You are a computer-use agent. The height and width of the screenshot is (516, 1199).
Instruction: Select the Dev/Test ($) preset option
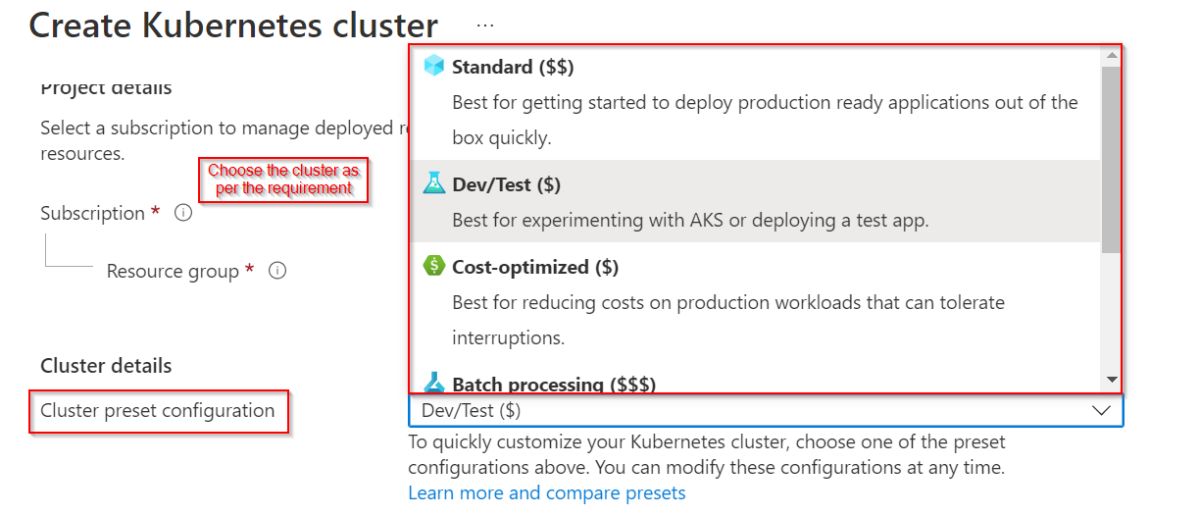[x=755, y=201]
